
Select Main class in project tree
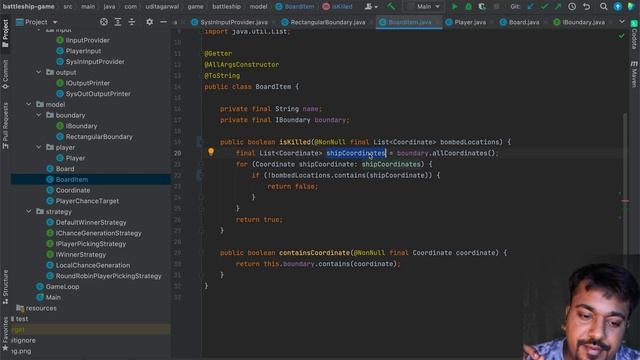coord(53,297)
